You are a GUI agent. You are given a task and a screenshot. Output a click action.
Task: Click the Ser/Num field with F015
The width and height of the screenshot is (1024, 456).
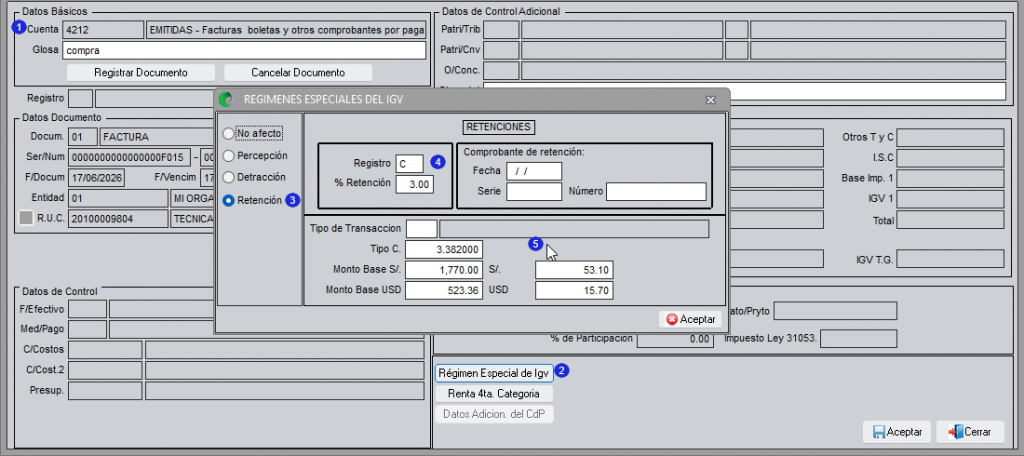click(129, 157)
